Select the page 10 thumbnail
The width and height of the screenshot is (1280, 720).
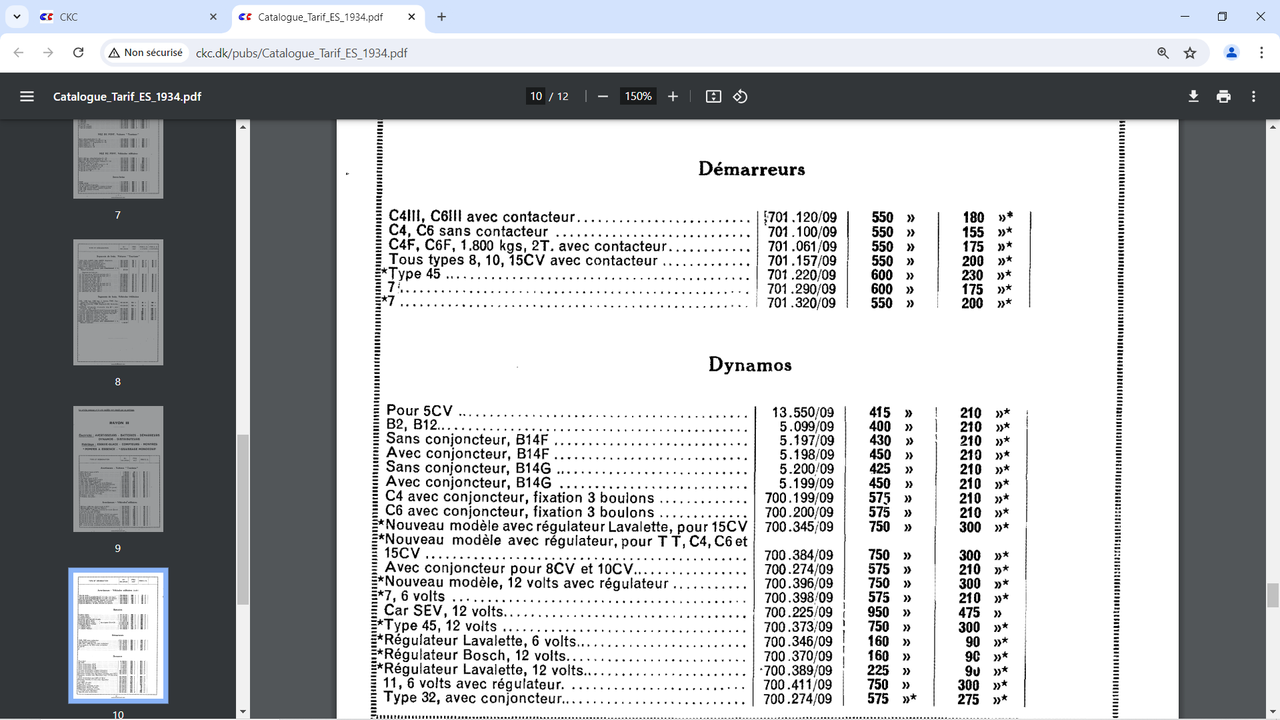click(118, 636)
